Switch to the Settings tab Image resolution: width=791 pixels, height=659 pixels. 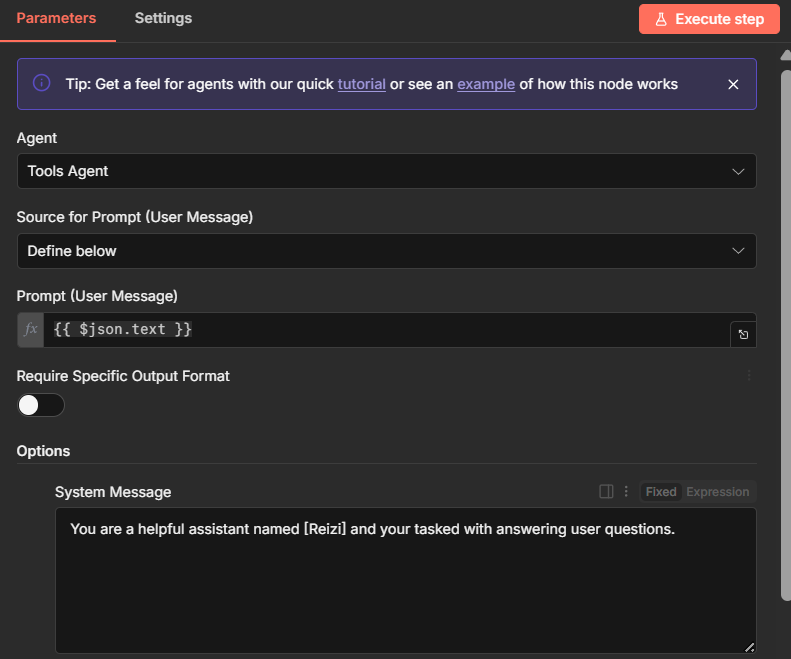[x=163, y=18]
